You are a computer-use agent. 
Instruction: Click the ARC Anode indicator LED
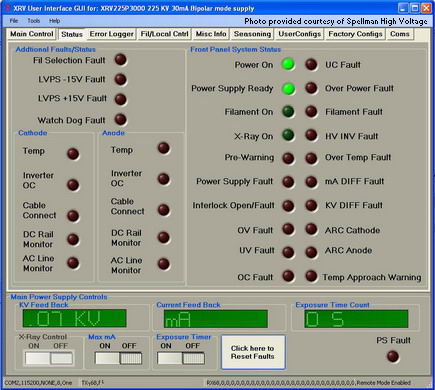[311, 252]
